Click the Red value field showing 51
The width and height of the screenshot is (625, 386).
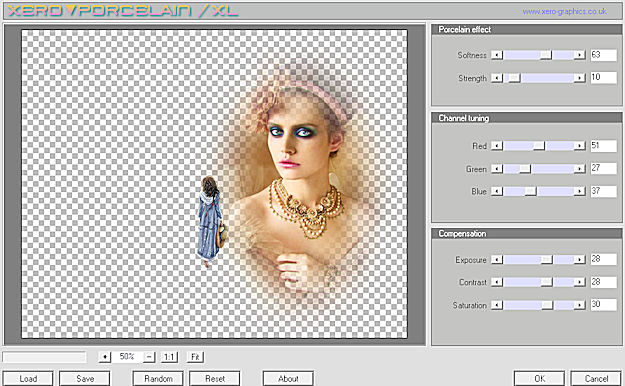pos(603,146)
